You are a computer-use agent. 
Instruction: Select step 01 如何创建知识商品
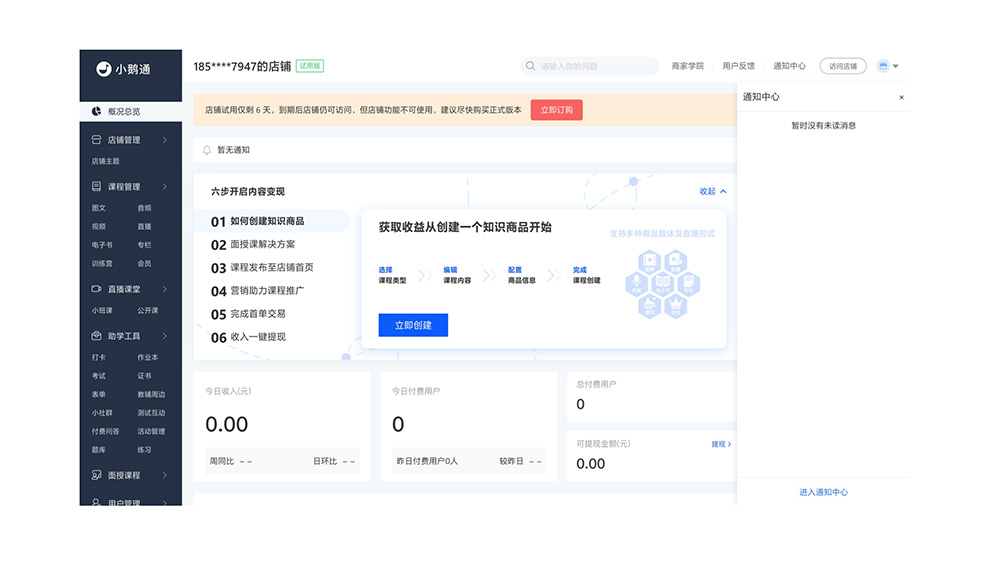point(272,221)
